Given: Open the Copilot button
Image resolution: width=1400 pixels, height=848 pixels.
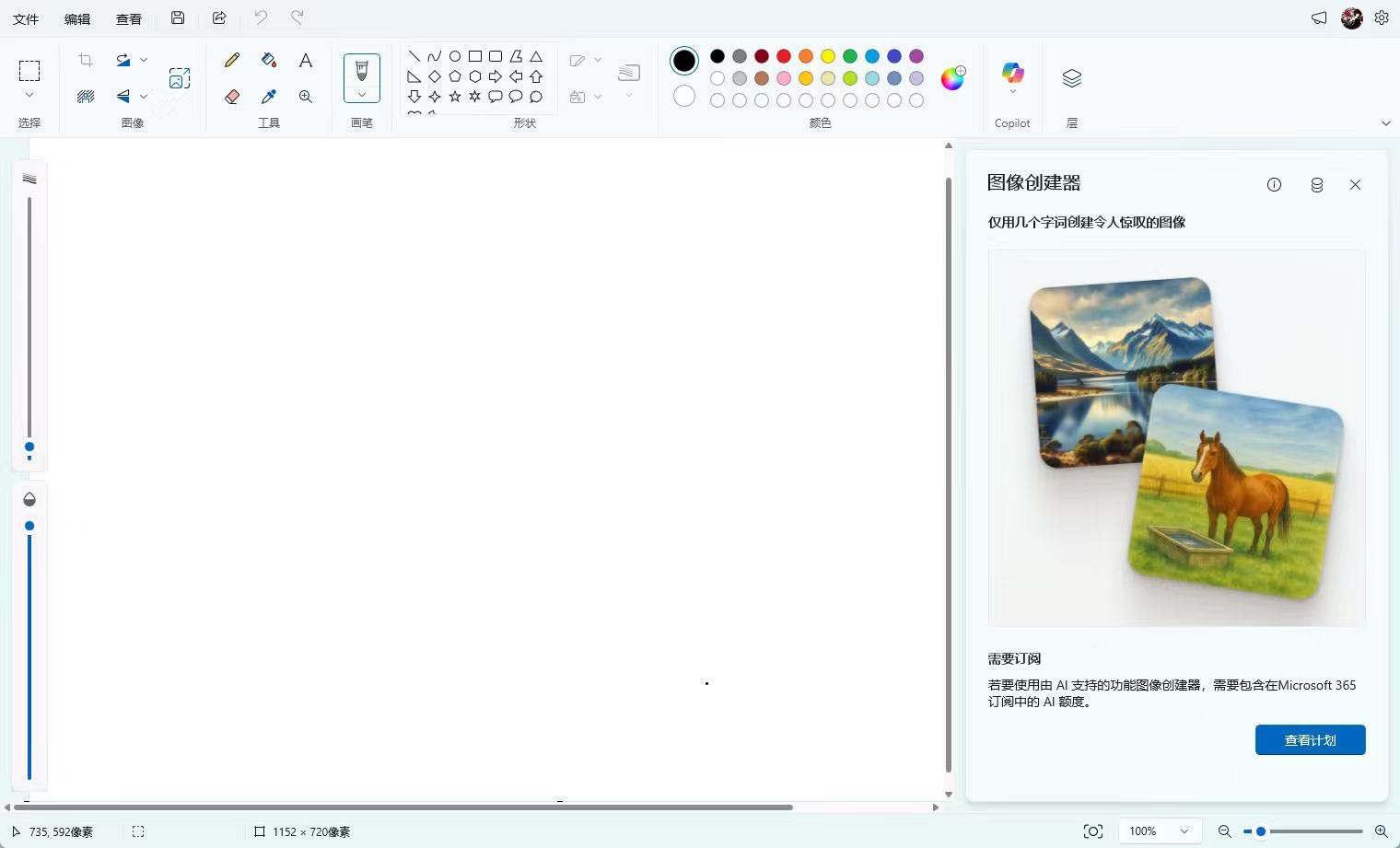Looking at the screenshot, I should point(1012,72).
